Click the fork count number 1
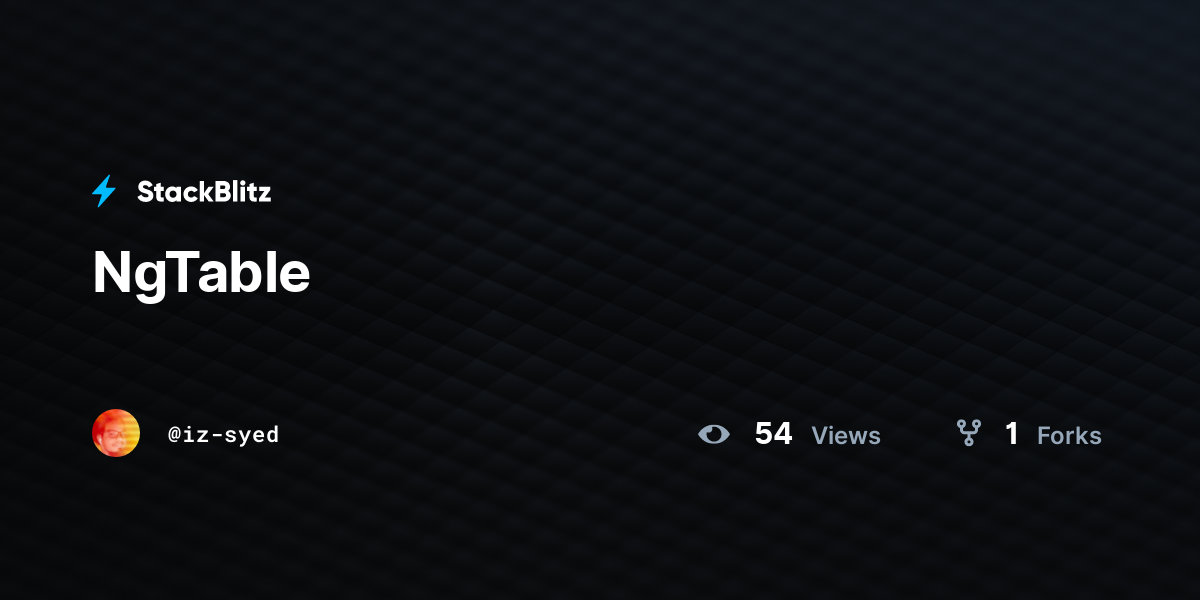The image size is (1200, 600). pos(1012,434)
